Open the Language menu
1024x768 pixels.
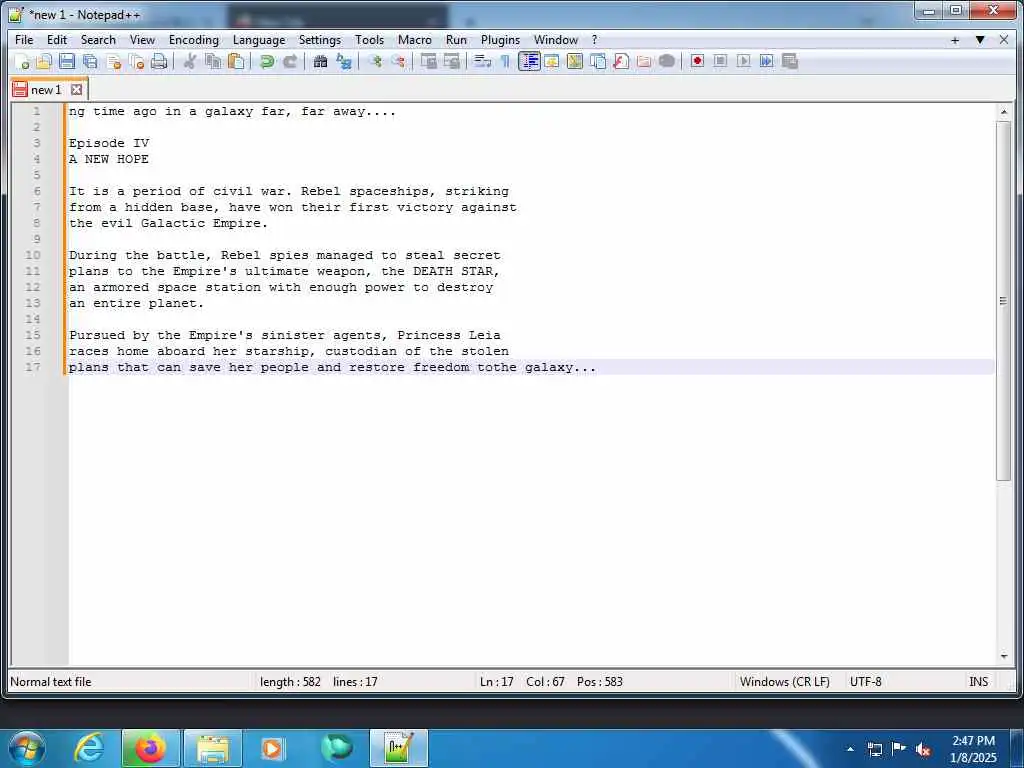(259, 40)
